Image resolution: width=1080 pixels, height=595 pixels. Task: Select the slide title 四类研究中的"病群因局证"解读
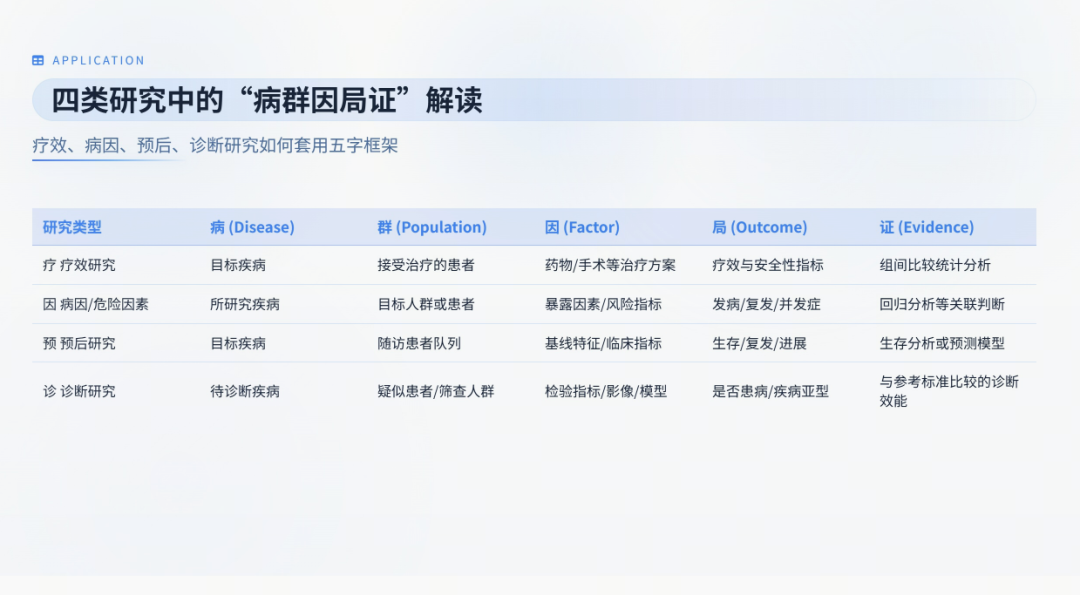click(x=267, y=101)
